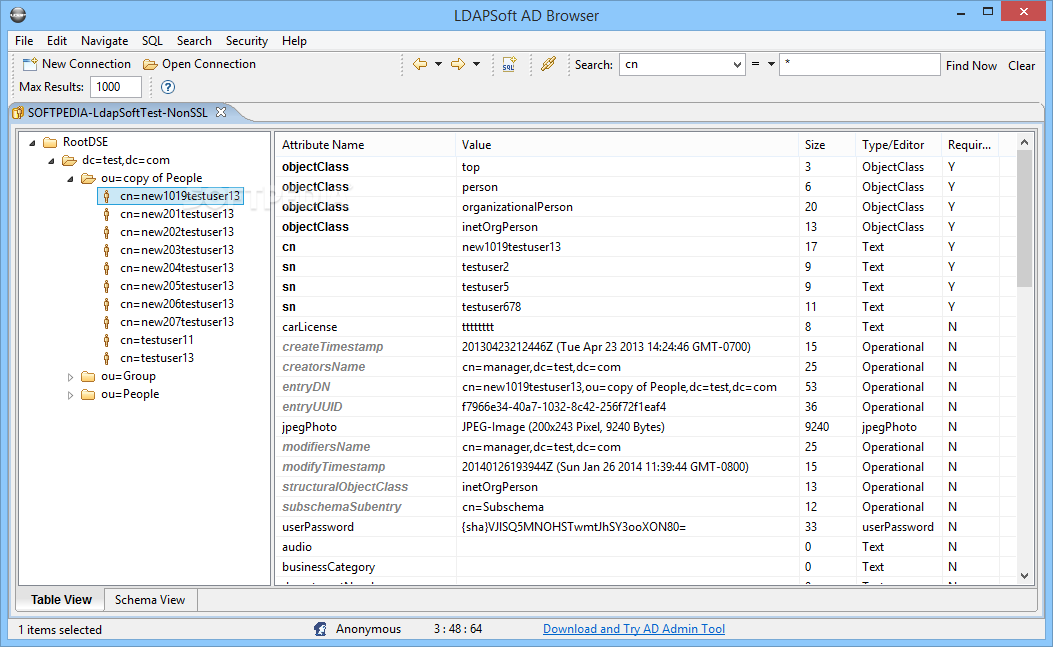Screen dimensions: 1053x647
Task: Click the New Connection toolbar icon
Action: pyautogui.click(x=30, y=64)
